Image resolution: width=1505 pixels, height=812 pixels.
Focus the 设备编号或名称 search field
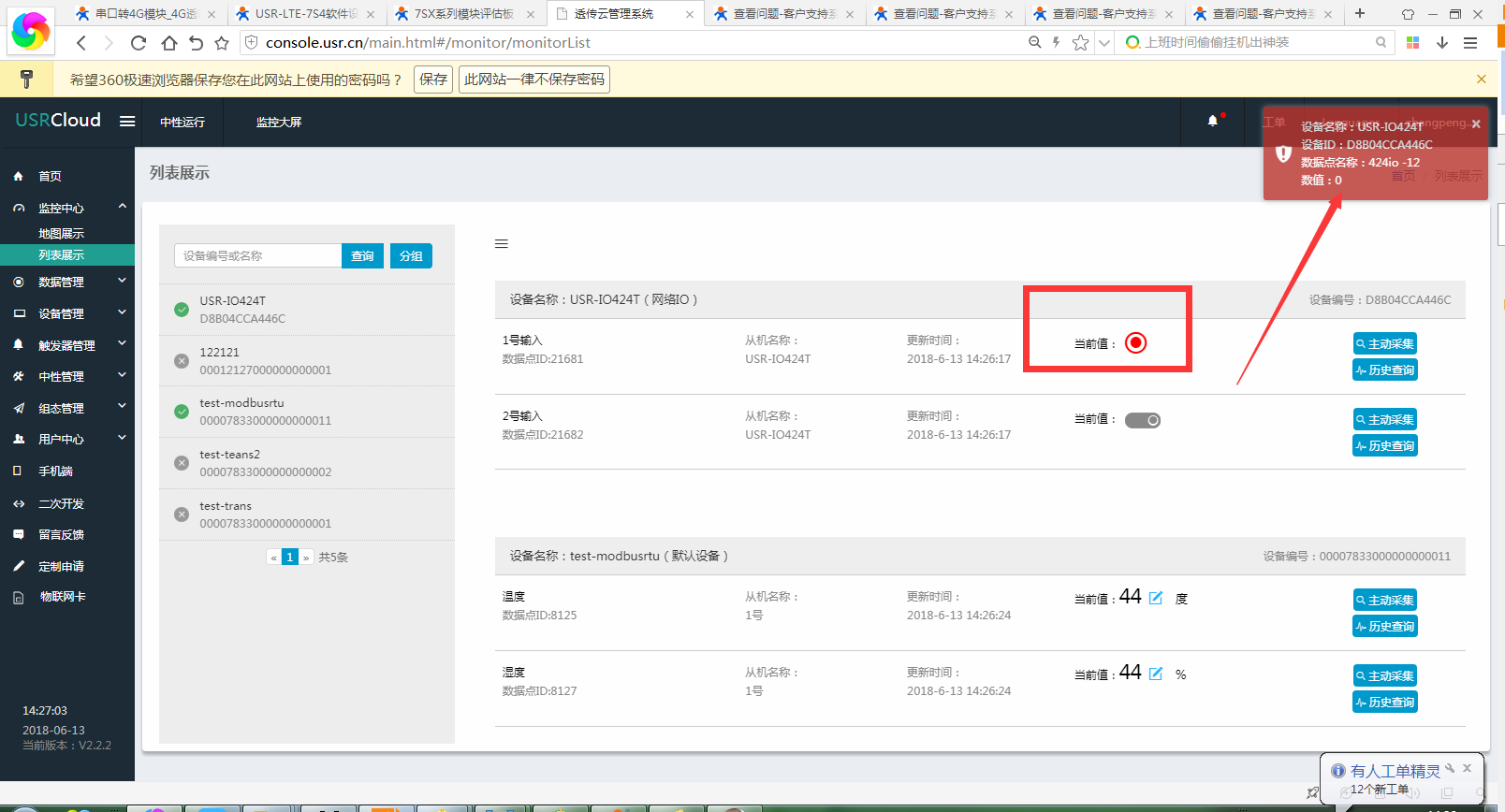click(x=257, y=256)
